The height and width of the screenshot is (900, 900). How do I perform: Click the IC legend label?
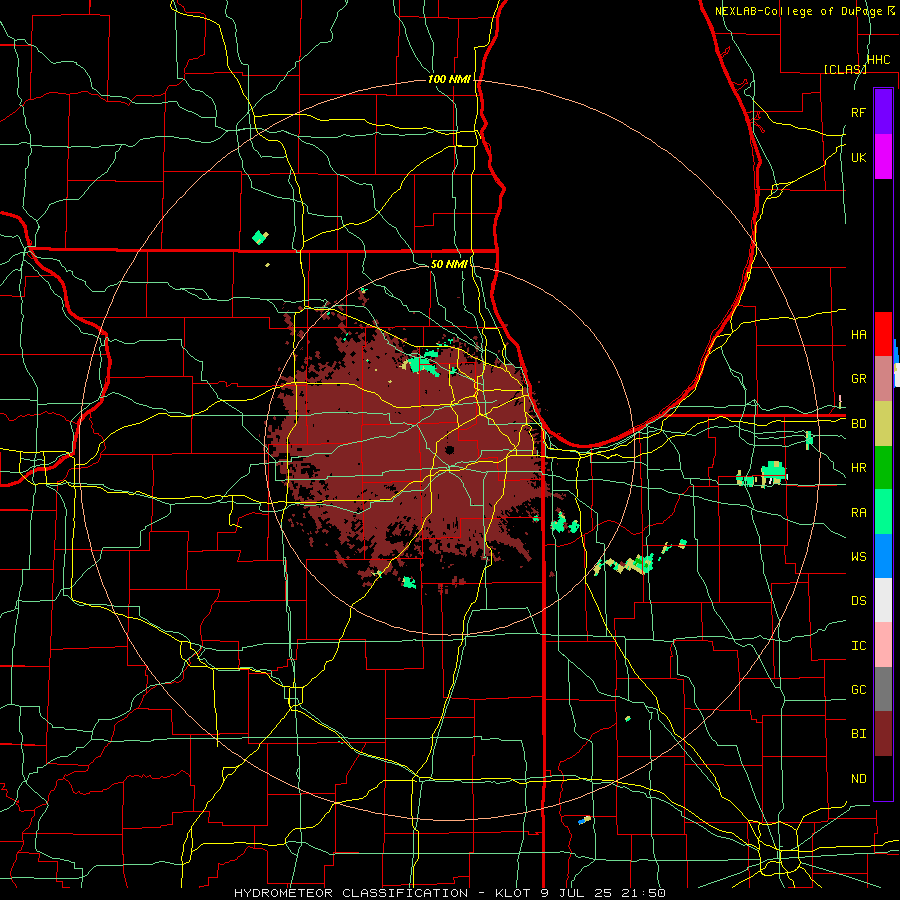[859, 646]
